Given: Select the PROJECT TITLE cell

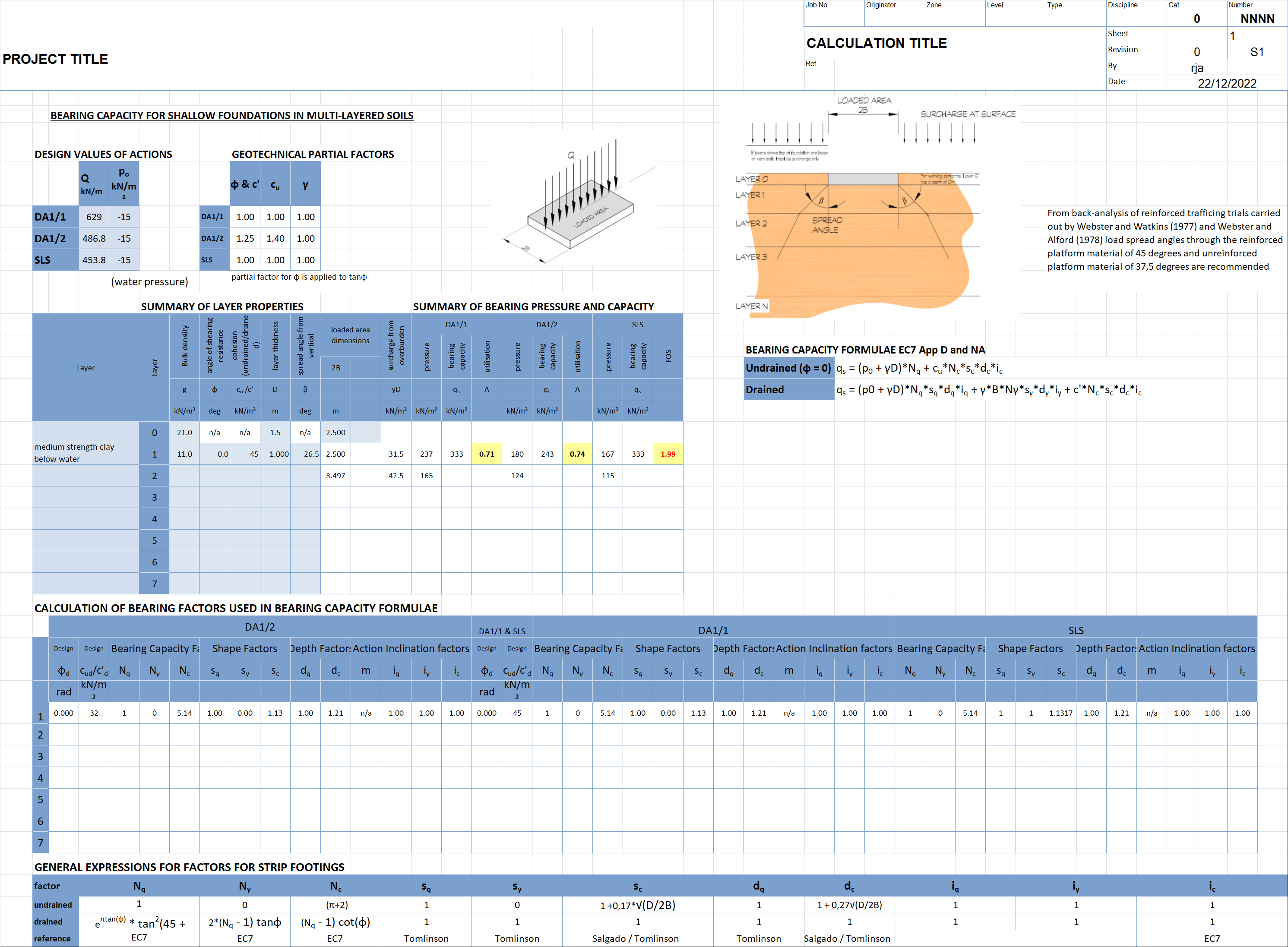Looking at the screenshot, I should [x=267, y=59].
